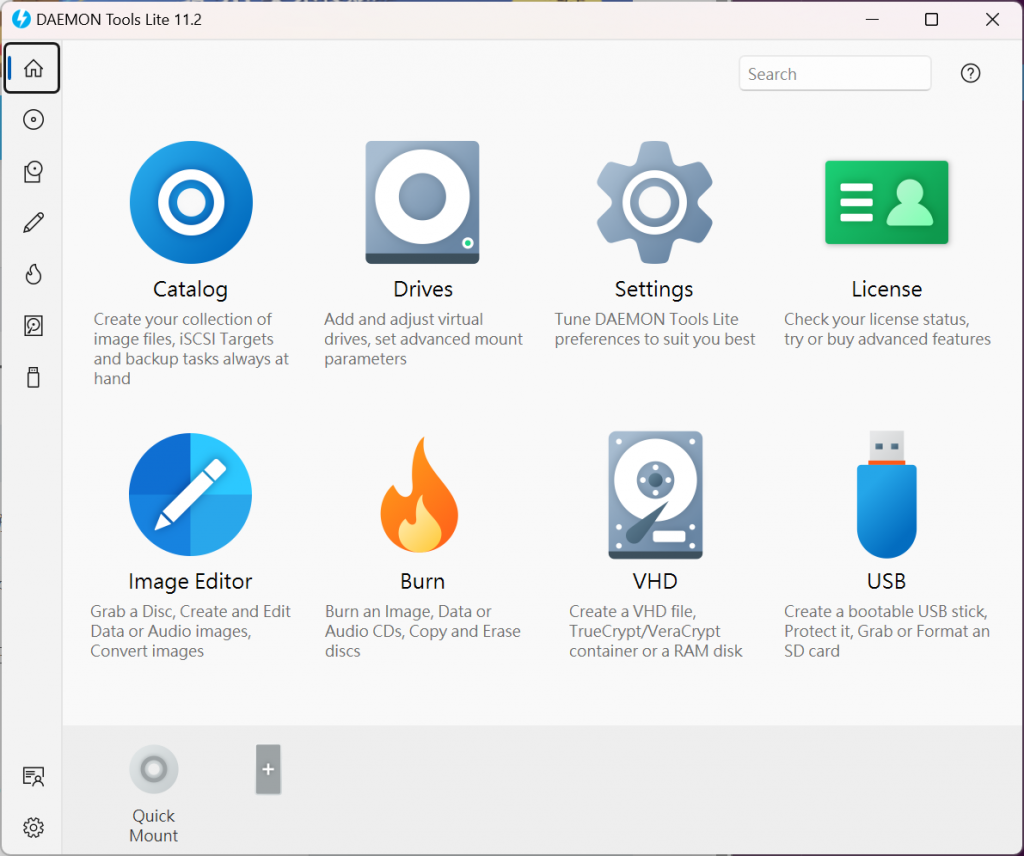Screen dimensions: 1024x856
Task: Click the DAEMON Tools logo in title bar
Action: [21, 19]
